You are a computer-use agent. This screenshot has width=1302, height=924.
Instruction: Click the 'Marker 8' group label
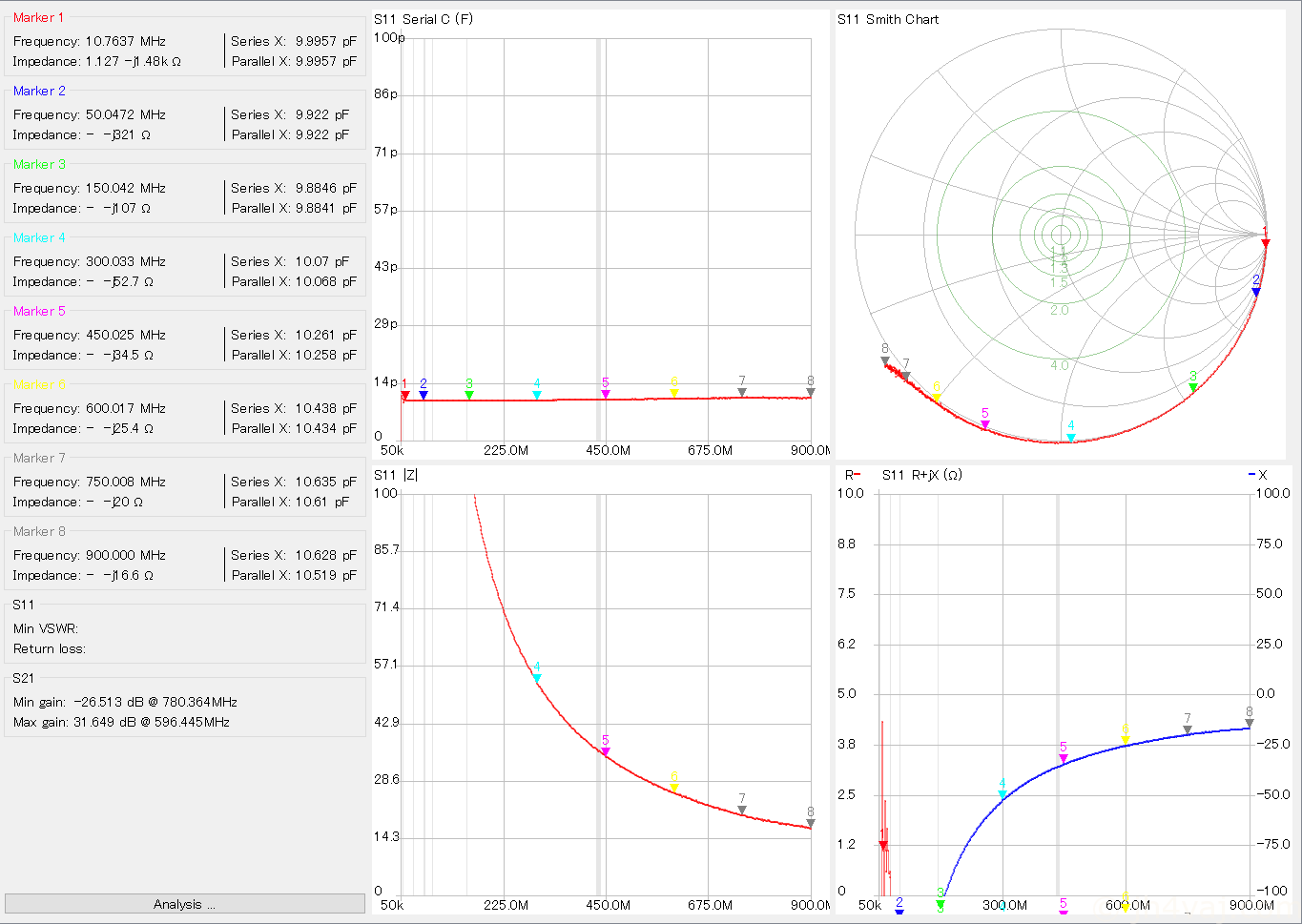(x=39, y=531)
